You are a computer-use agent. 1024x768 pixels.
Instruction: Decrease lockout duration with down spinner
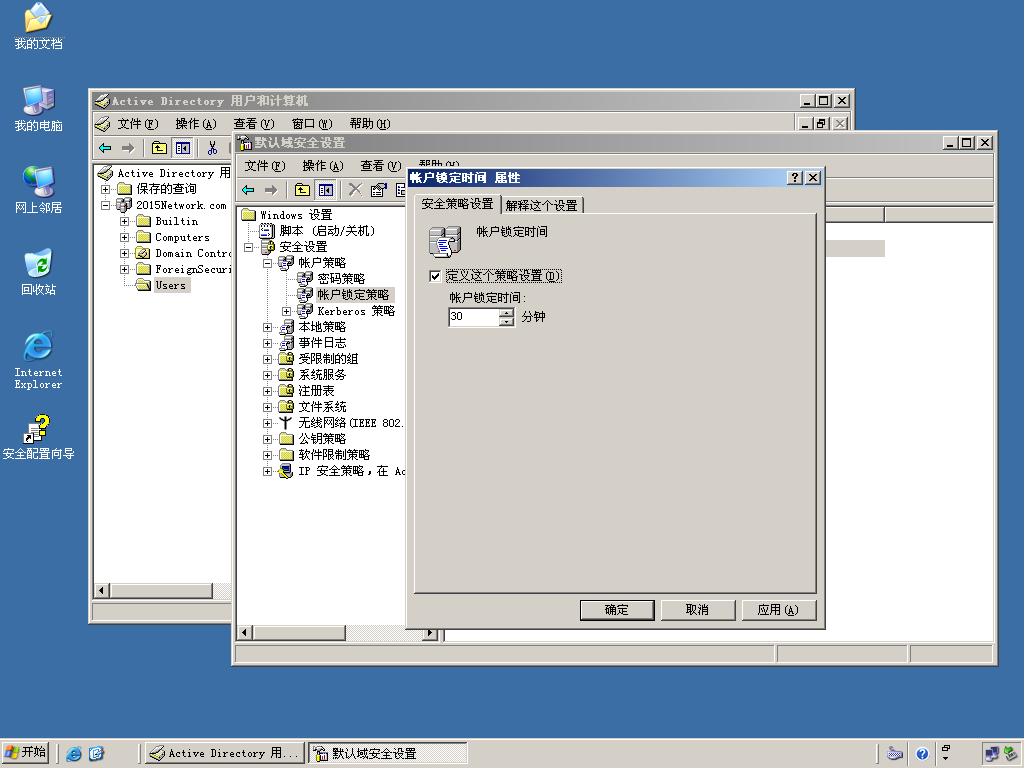(x=506, y=321)
